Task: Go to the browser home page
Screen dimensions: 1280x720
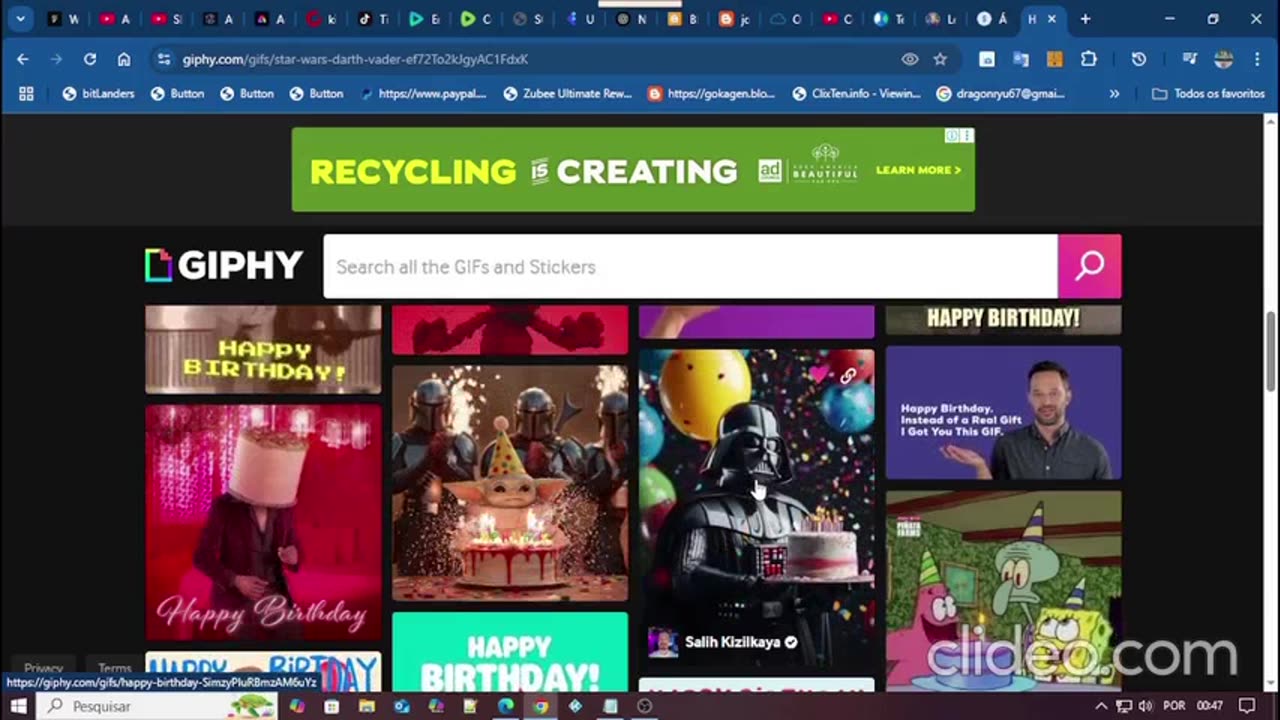Action: [124, 59]
